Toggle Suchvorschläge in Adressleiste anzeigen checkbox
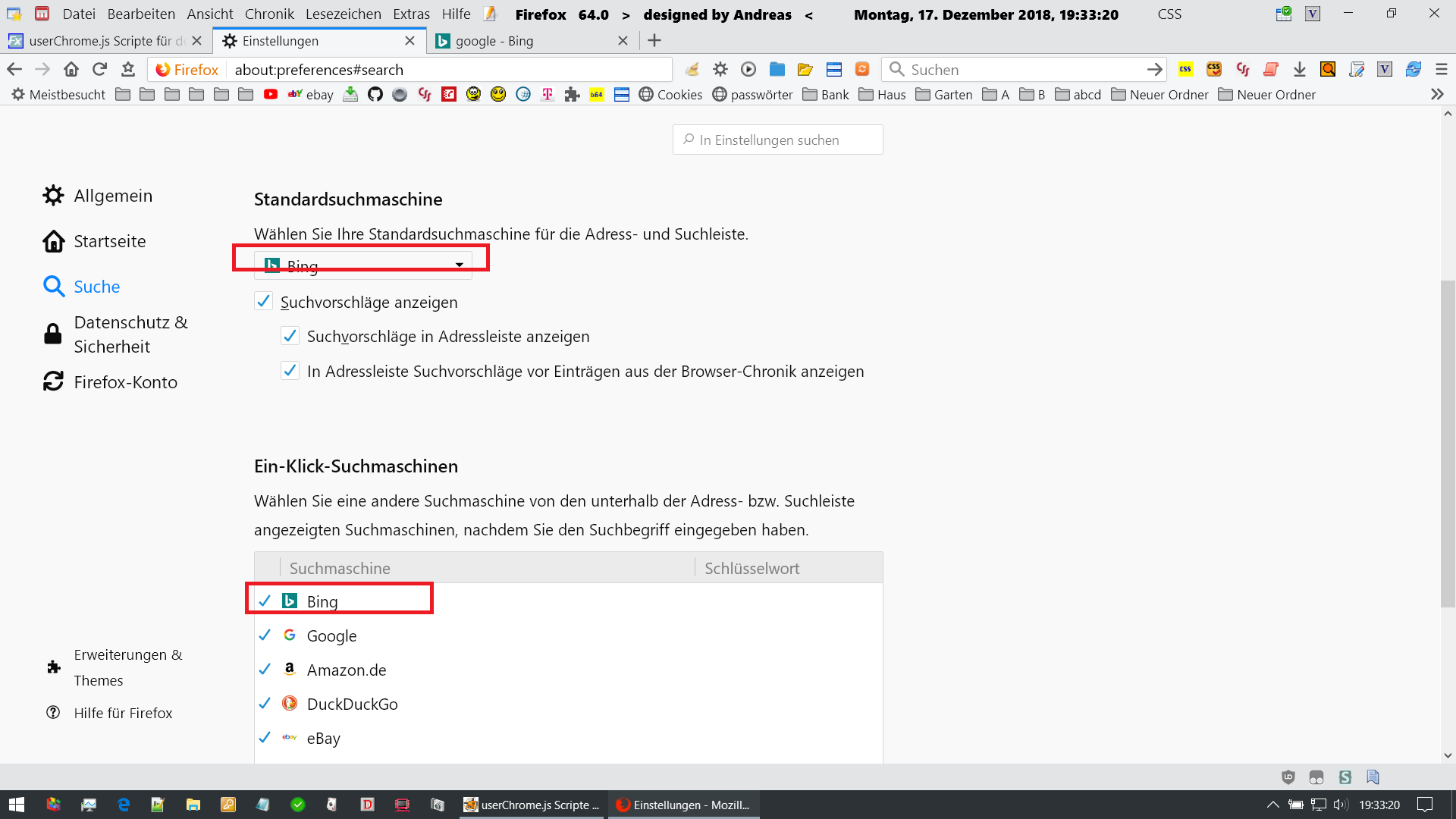The width and height of the screenshot is (1456, 819). [290, 336]
